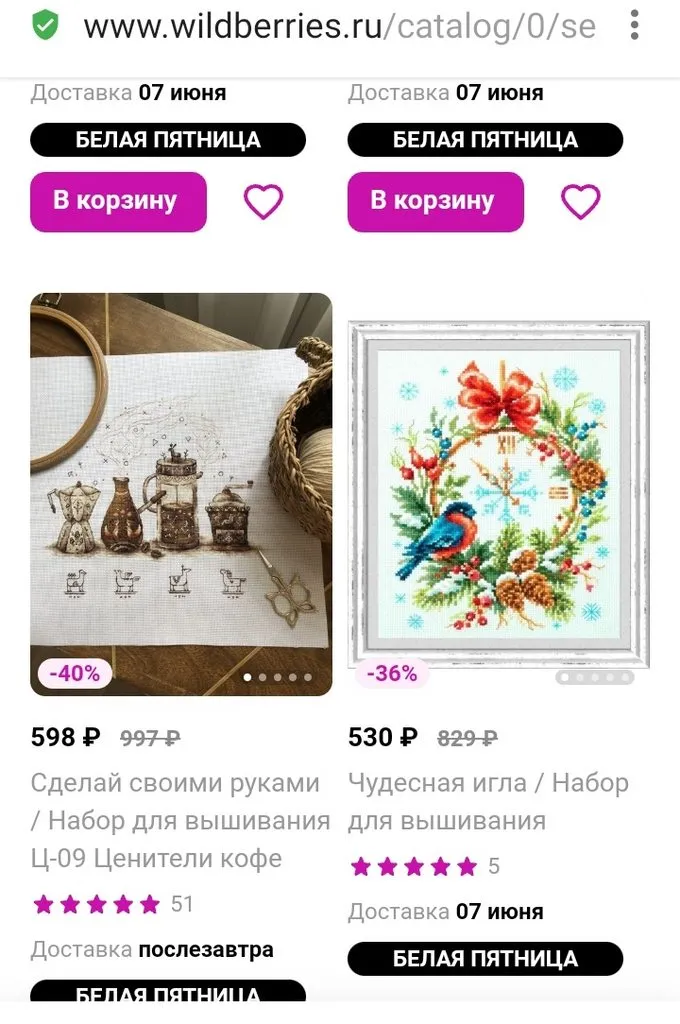The width and height of the screenshot is (680, 1024).
Task: Tap the coffee image carousel dots
Action: [277, 677]
